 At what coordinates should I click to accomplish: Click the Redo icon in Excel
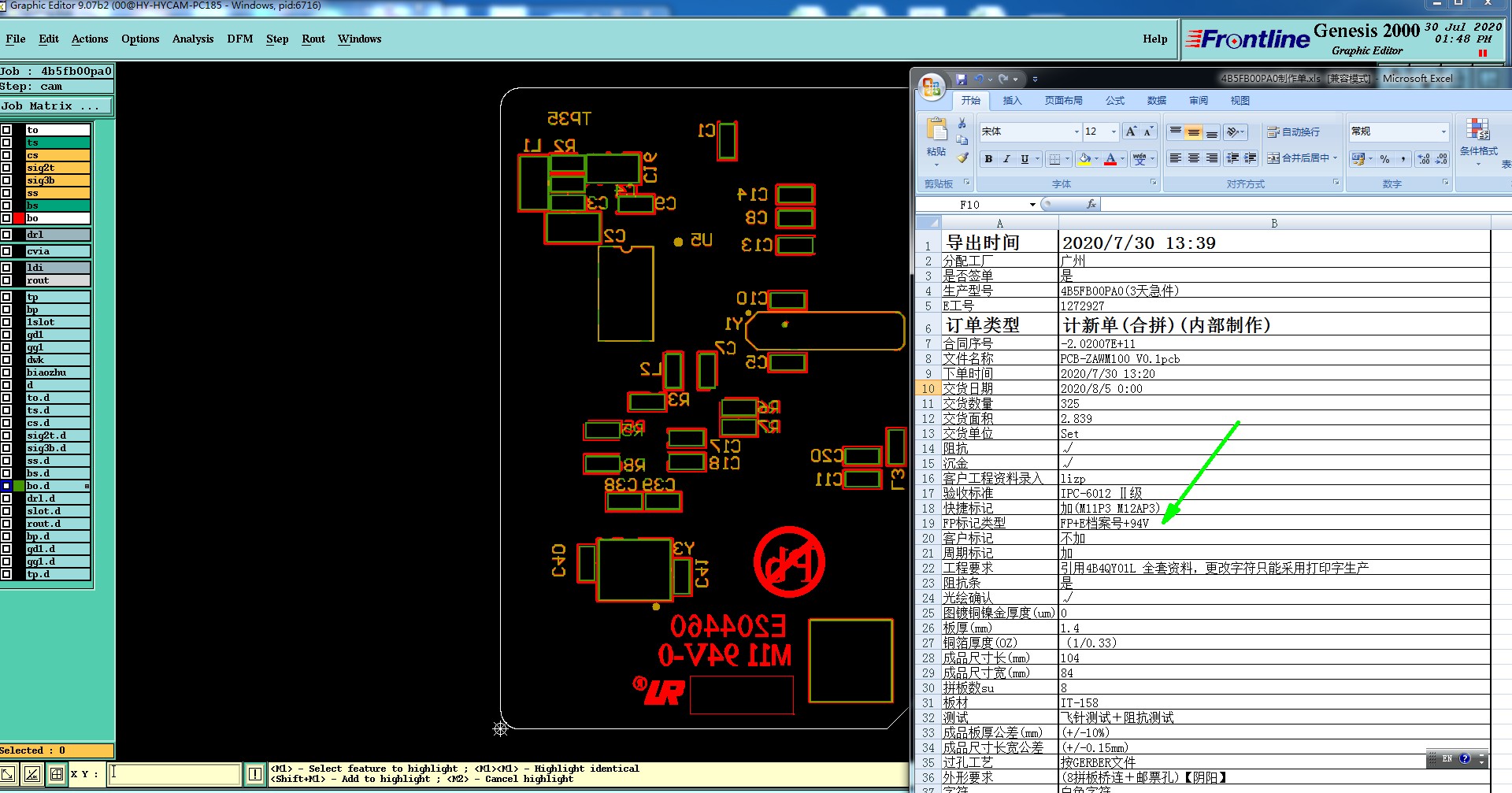[1003, 79]
